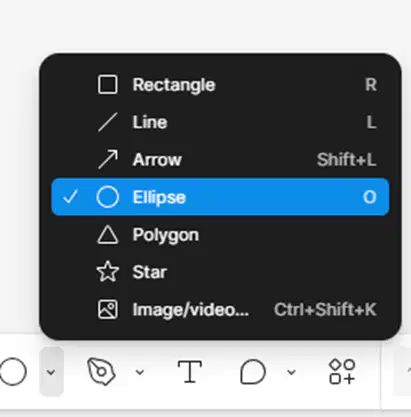The image size is (411, 417).
Task: Choose the Arrow tool icon
Action: pyautogui.click(x=108, y=159)
